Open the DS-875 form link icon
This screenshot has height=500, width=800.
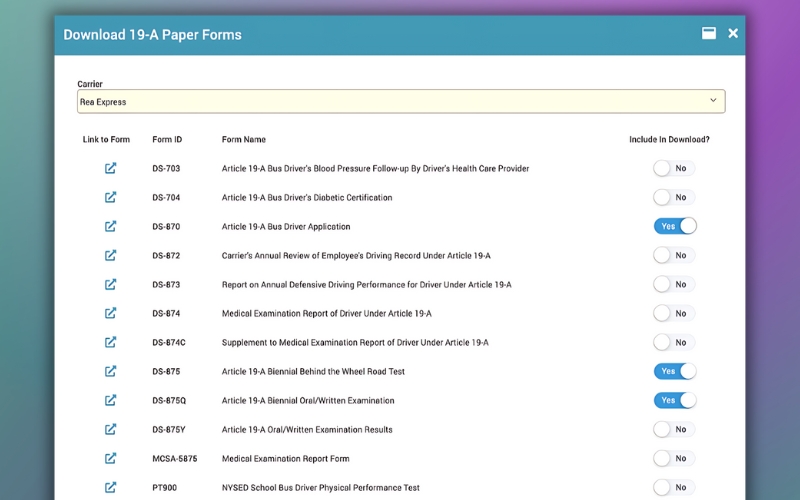pos(110,371)
